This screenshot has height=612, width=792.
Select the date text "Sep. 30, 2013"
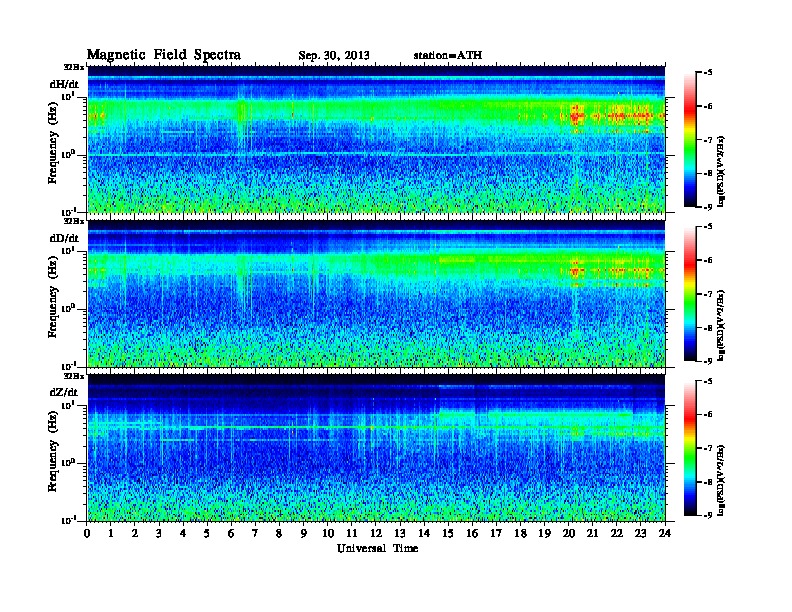click(333, 56)
